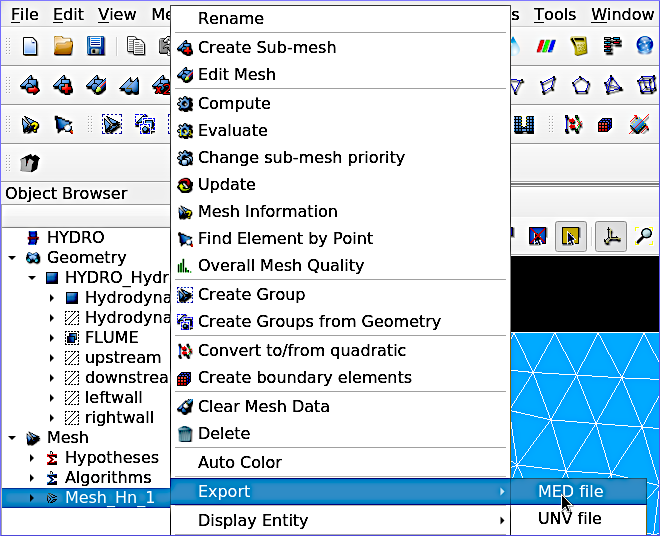
Task: Expand the rightwall tree item
Action: [x=52, y=418]
